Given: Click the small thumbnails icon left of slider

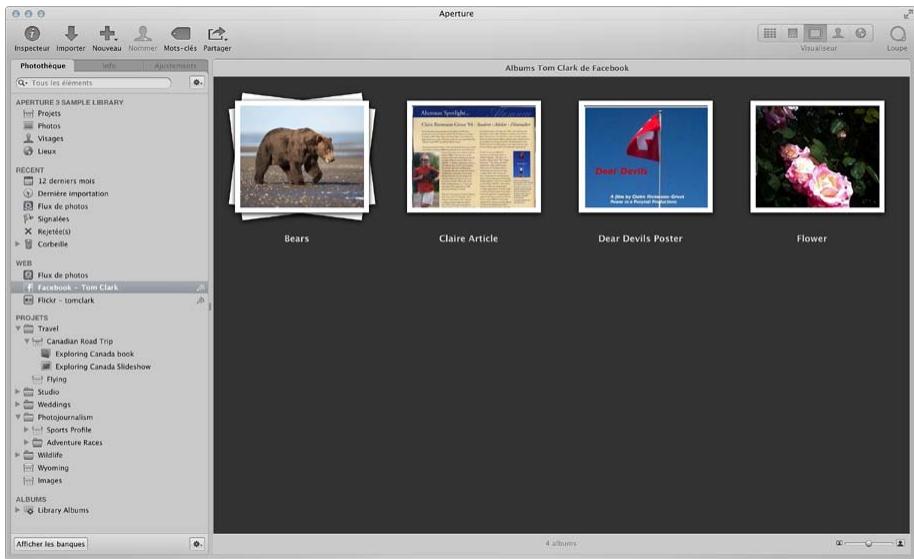Looking at the screenshot, I should (839, 543).
